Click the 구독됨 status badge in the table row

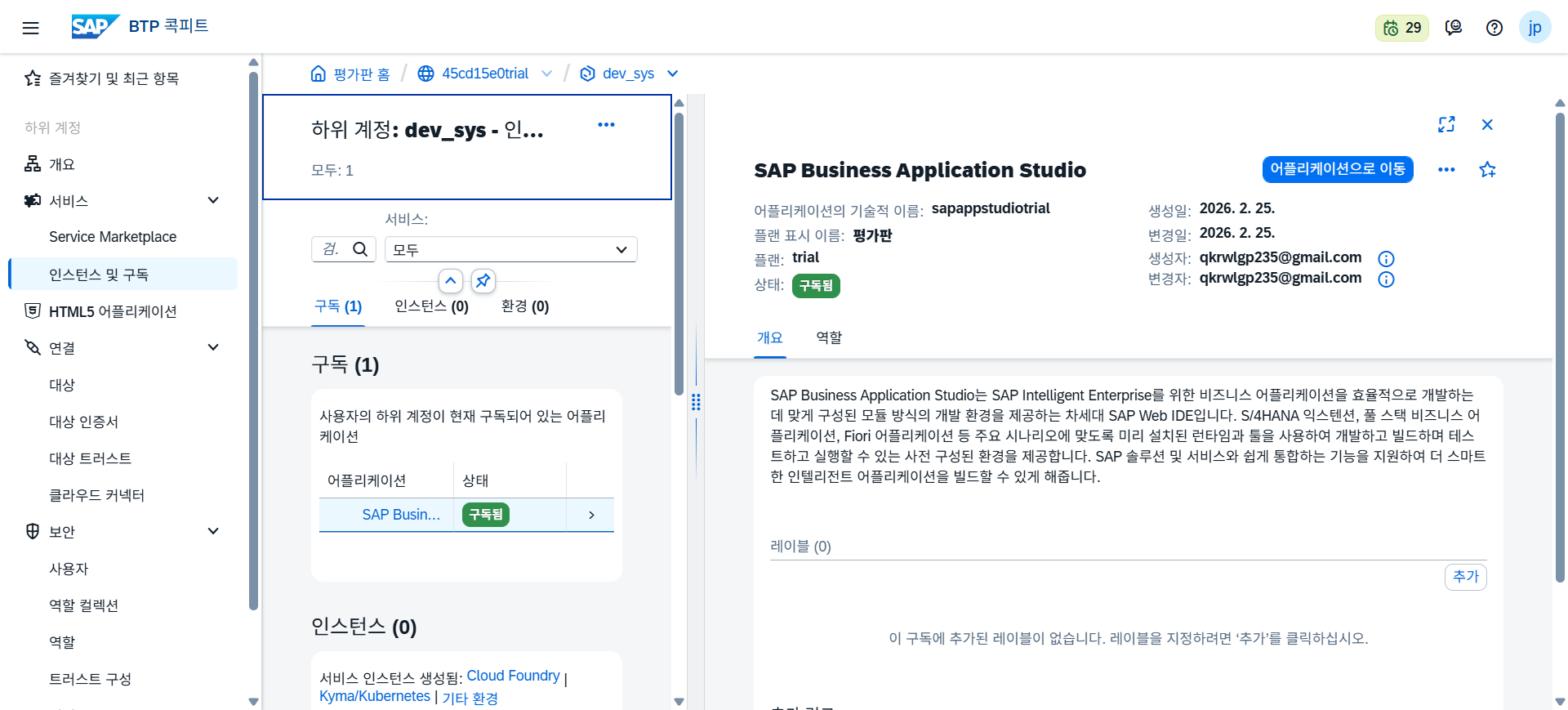tap(486, 515)
